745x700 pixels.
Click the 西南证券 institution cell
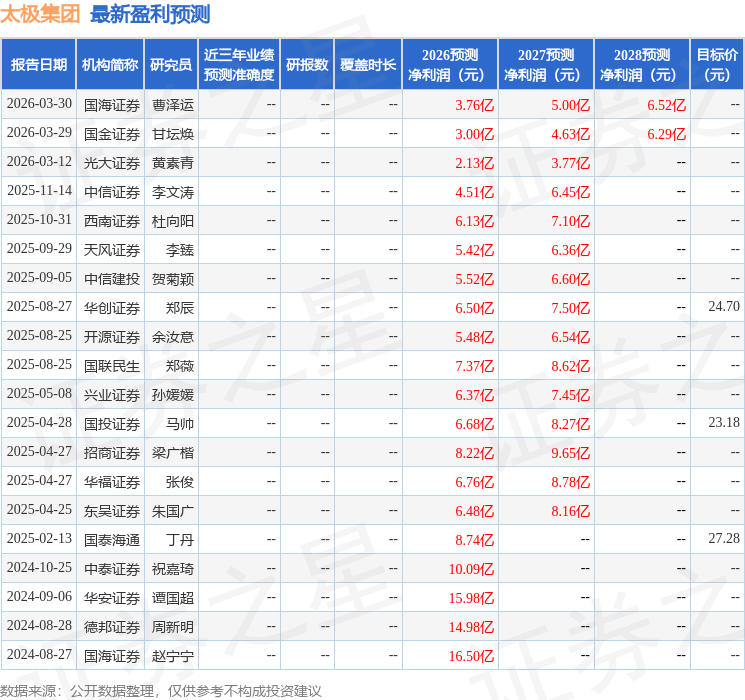click(x=112, y=221)
